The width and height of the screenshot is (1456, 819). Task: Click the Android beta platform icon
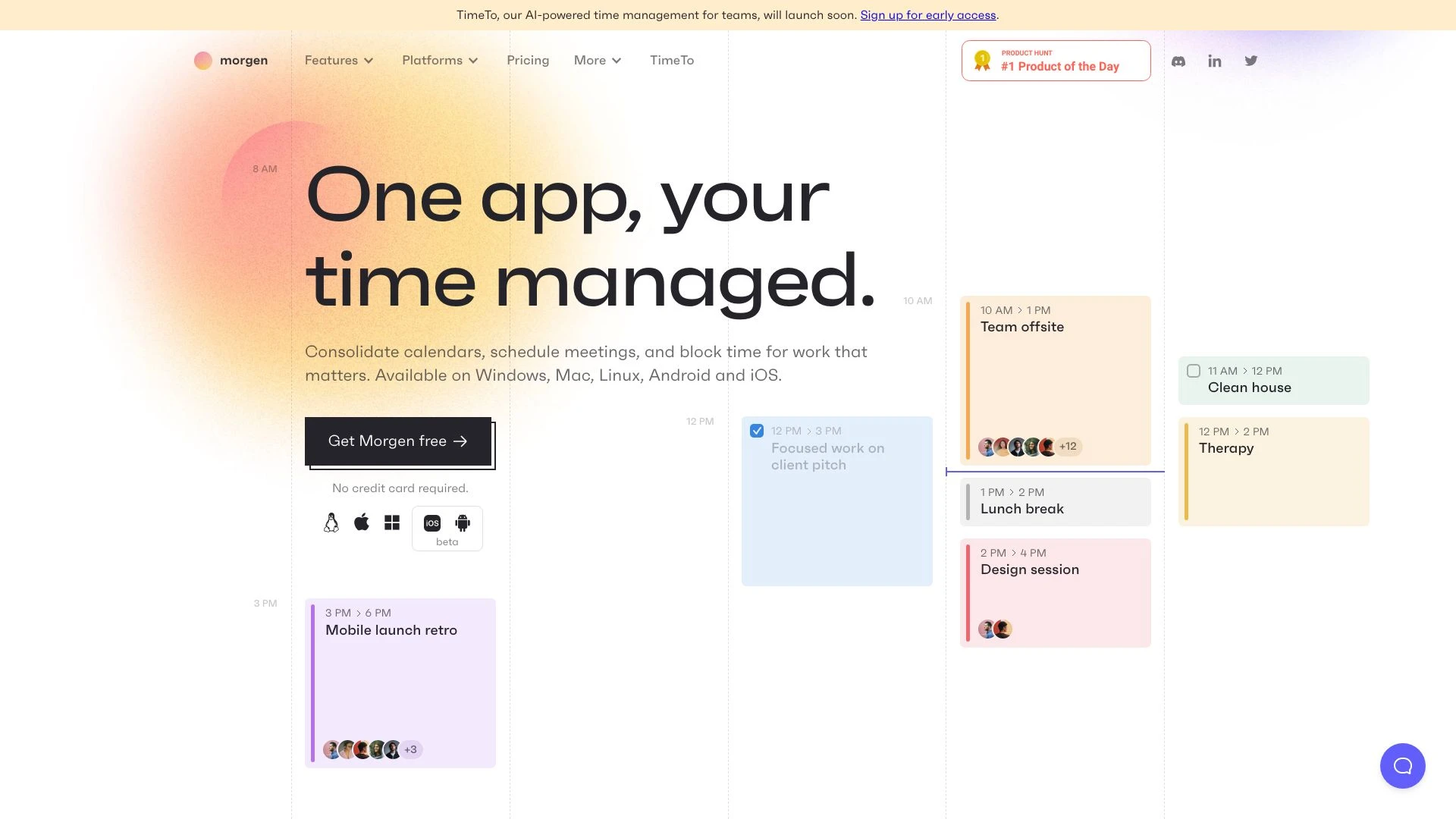click(x=462, y=522)
